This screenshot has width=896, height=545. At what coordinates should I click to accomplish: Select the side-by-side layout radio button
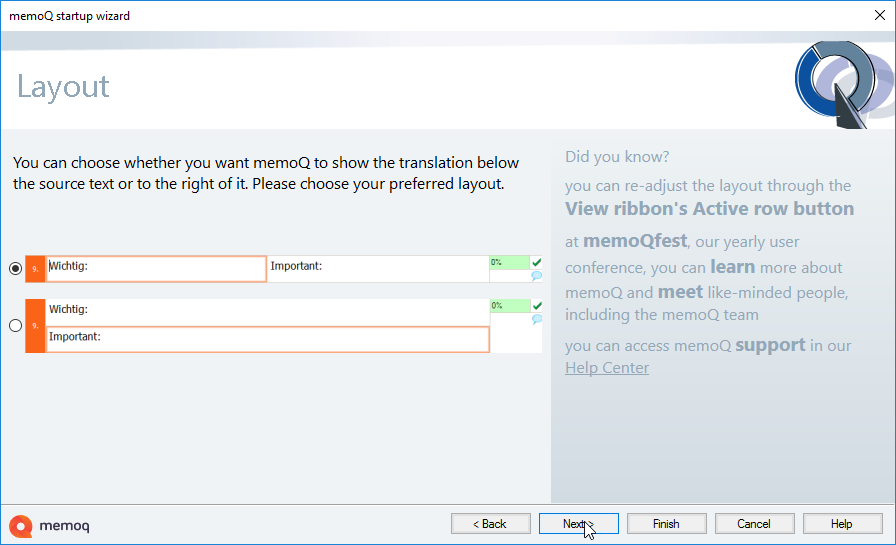pos(15,269)
